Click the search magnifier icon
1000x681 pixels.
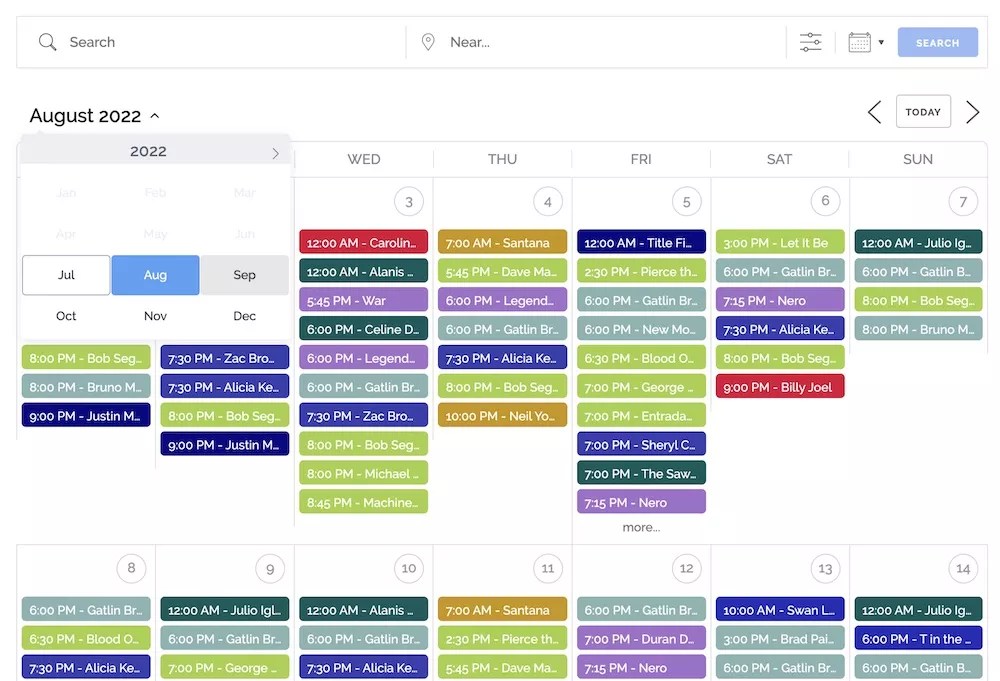pos(47,42)
